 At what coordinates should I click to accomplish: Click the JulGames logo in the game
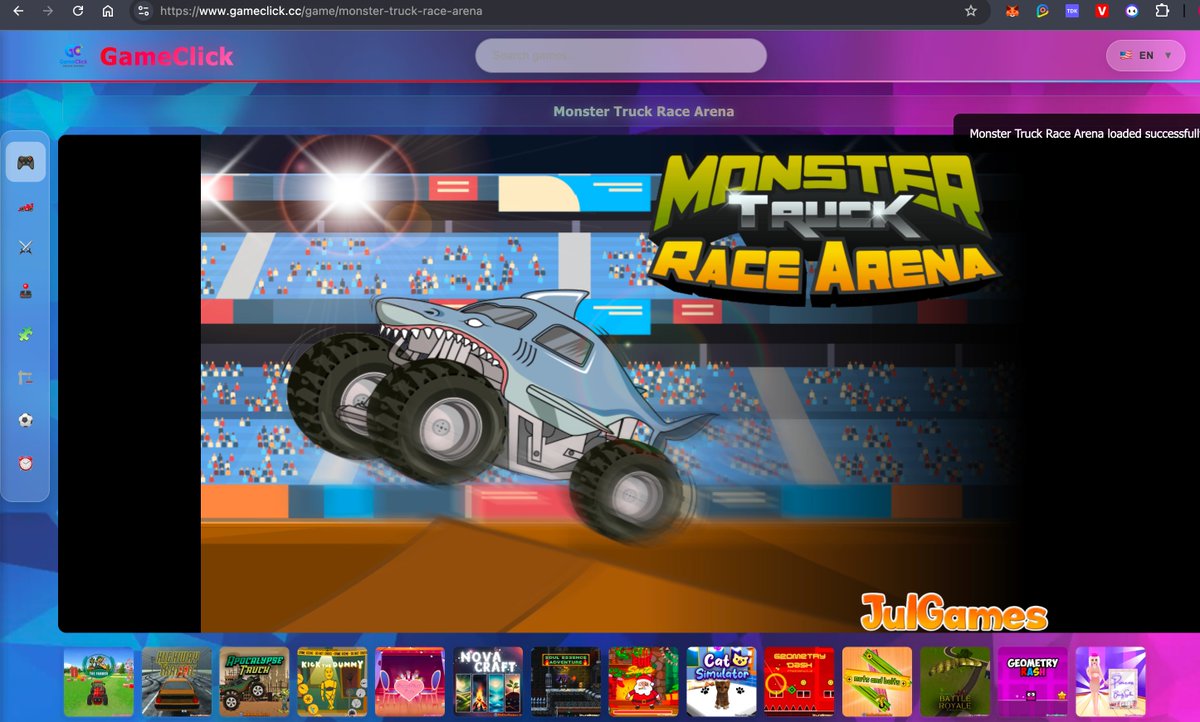click(954, 612)
